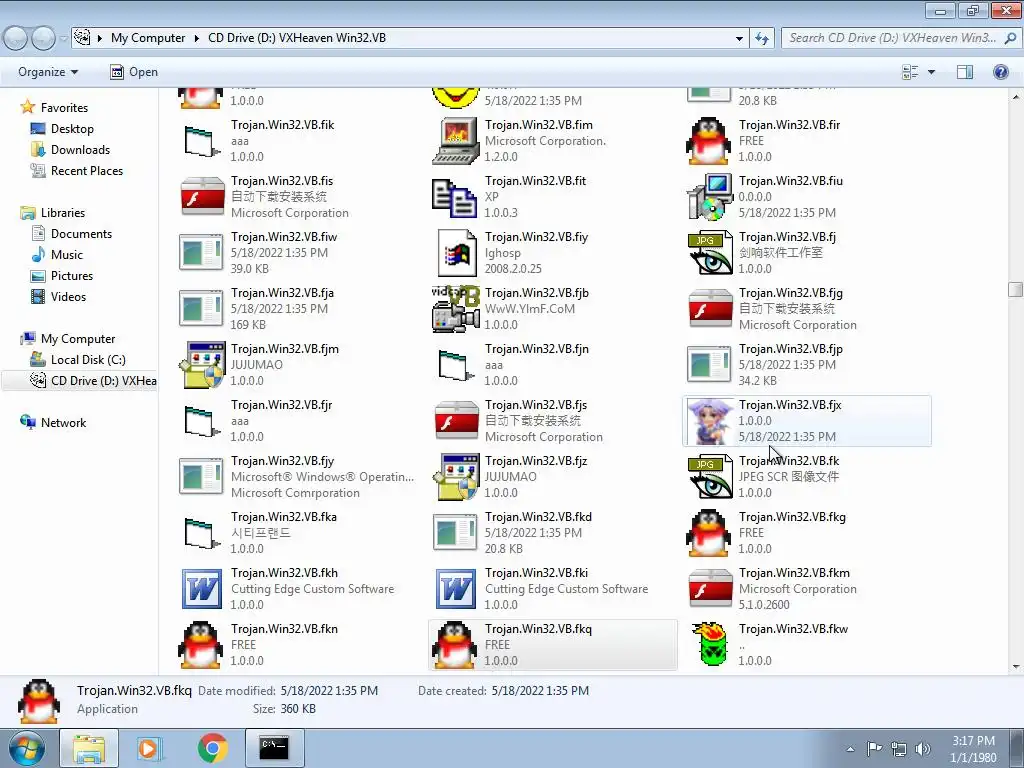This screenshot has height=768, width=1024.
Task: Open the Documents library
Action: tap(81, 234)
